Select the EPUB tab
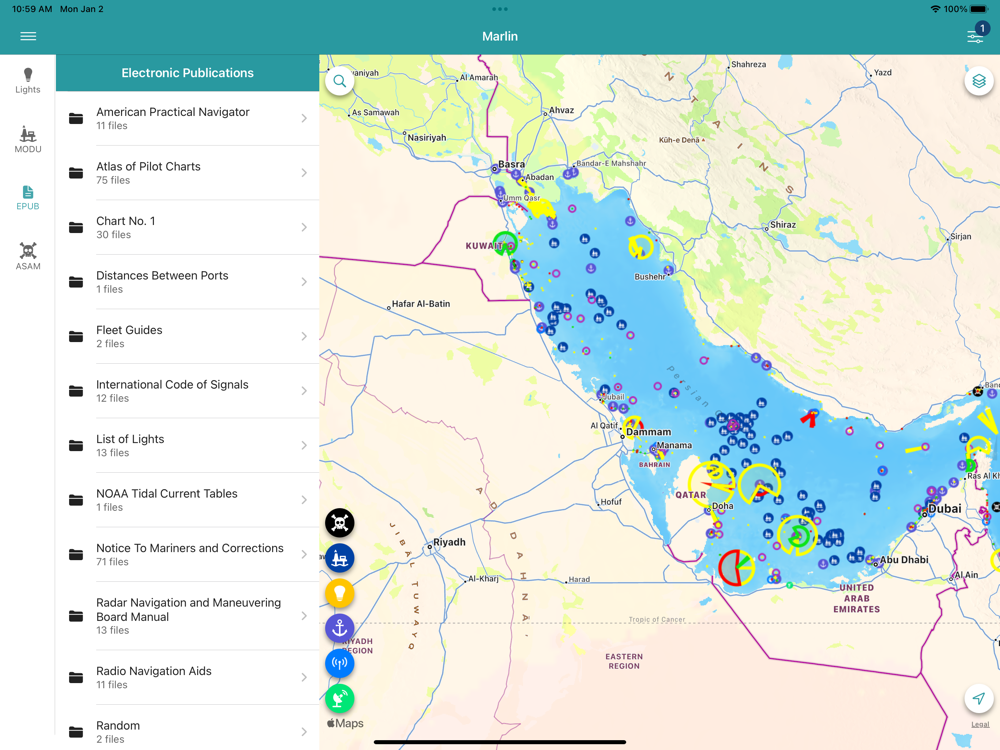 28,198
